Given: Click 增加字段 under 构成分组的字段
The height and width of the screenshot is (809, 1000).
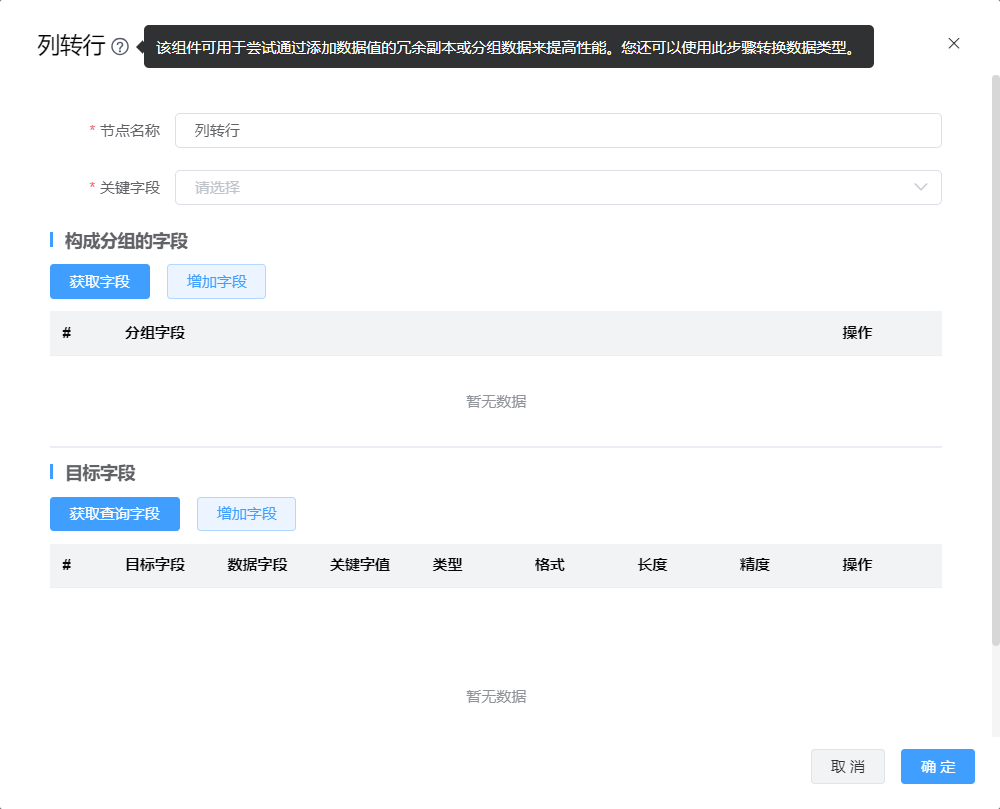Looking at the screenshot, I should (216, 281).
